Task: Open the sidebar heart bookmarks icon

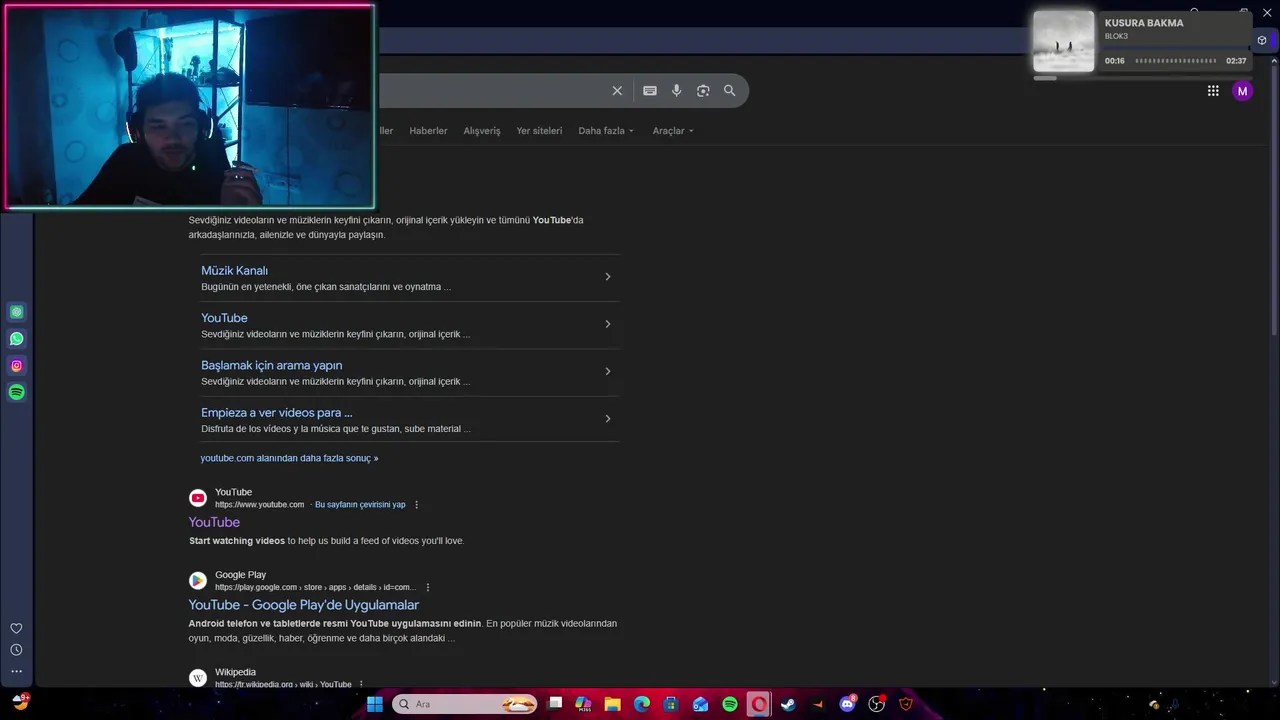Action: click(16, 629)
